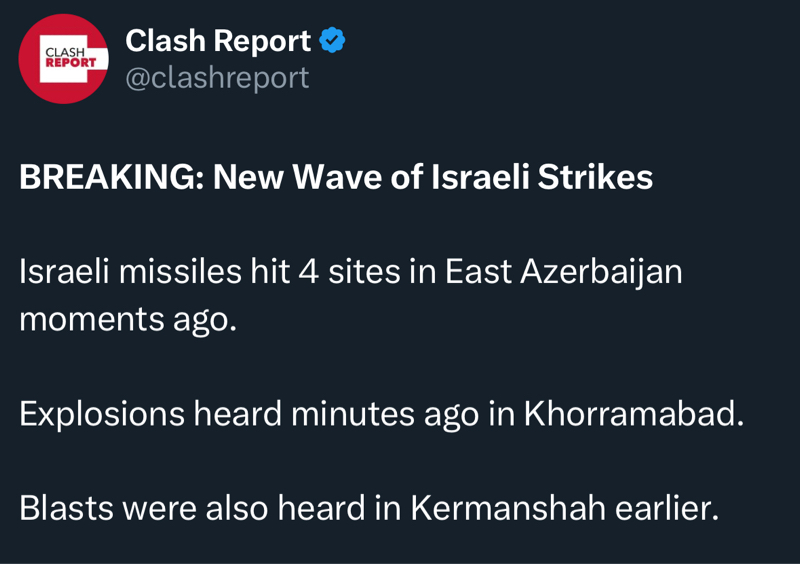800x564 pixels.
Task: Open the Clash Report profile avatar
Action: coord(63,59)
